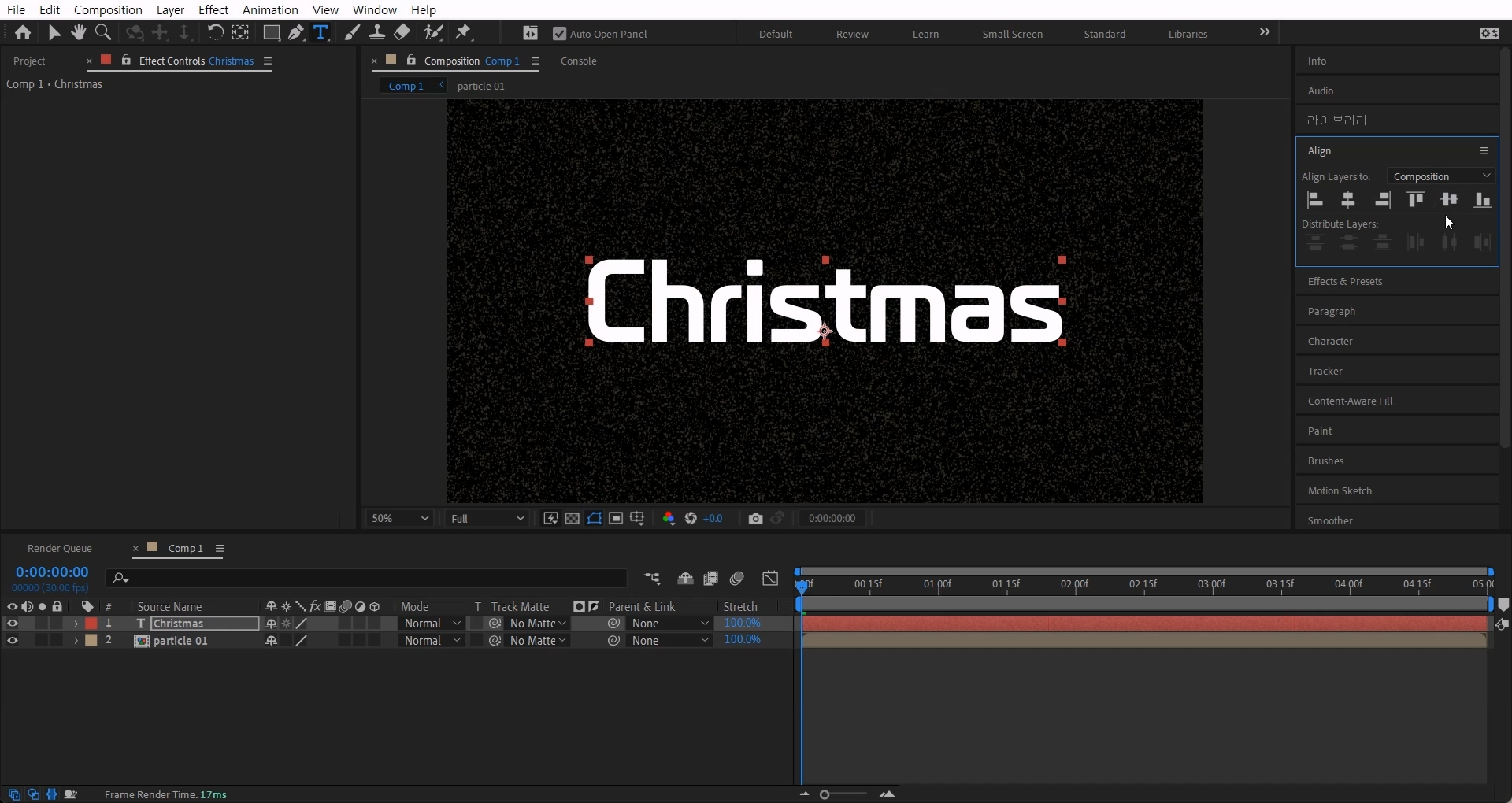Align layer horizontally to center

(x=1348, y=200)
